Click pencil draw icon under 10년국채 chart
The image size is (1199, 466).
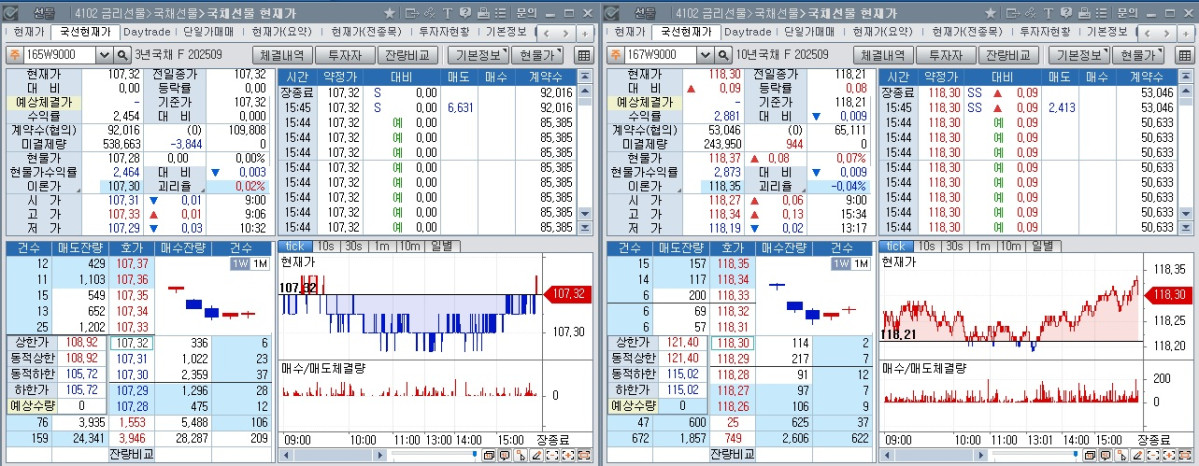(1137, 455)
